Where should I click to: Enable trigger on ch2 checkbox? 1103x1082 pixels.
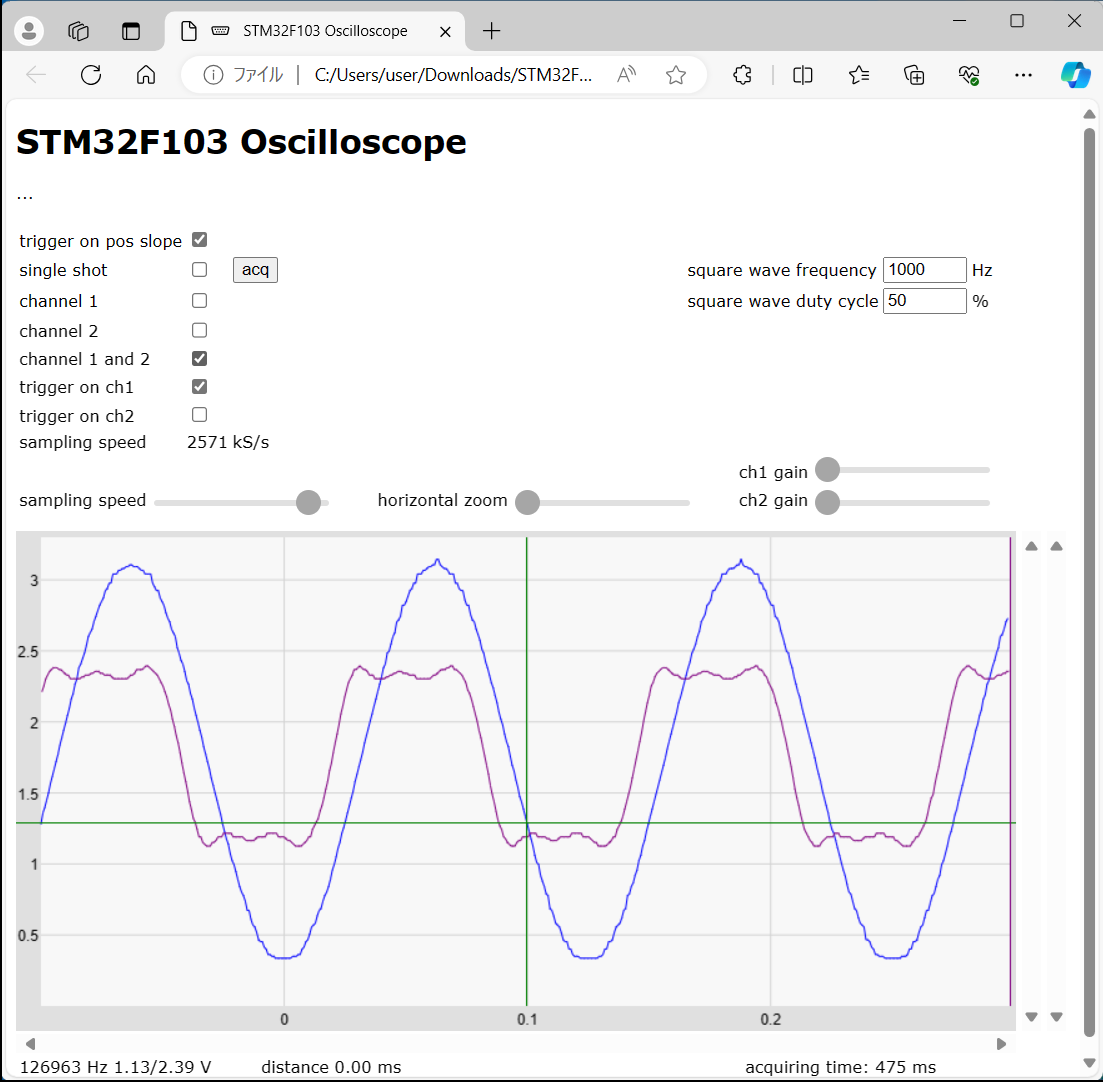click(x=200, y=415)
